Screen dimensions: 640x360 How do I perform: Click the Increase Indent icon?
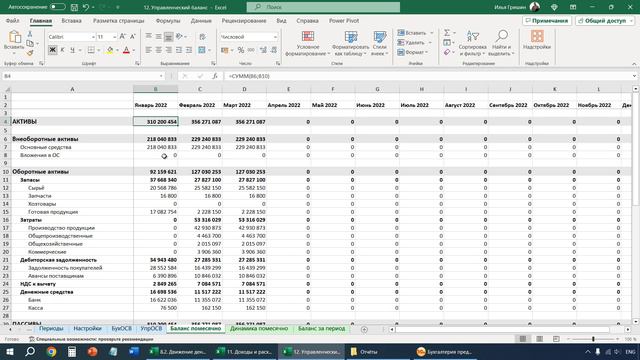(x=189, y=50)
